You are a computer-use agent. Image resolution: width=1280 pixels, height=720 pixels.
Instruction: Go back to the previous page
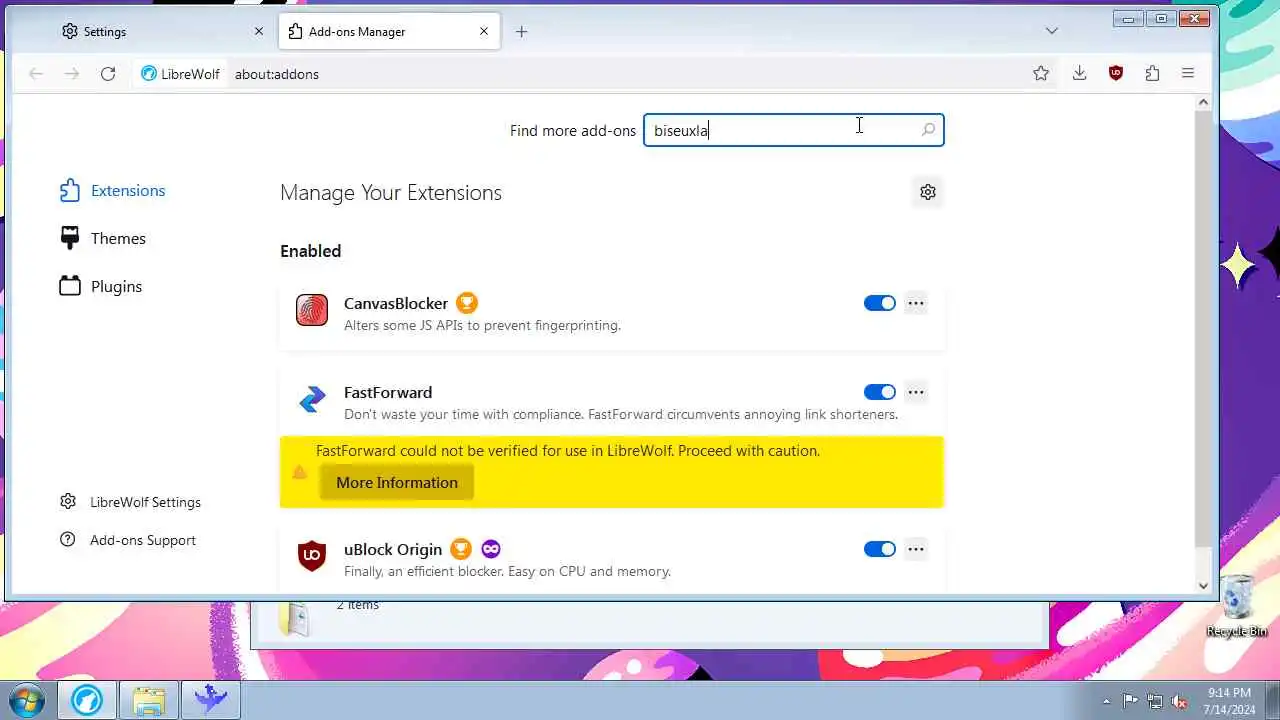[36, 74]
